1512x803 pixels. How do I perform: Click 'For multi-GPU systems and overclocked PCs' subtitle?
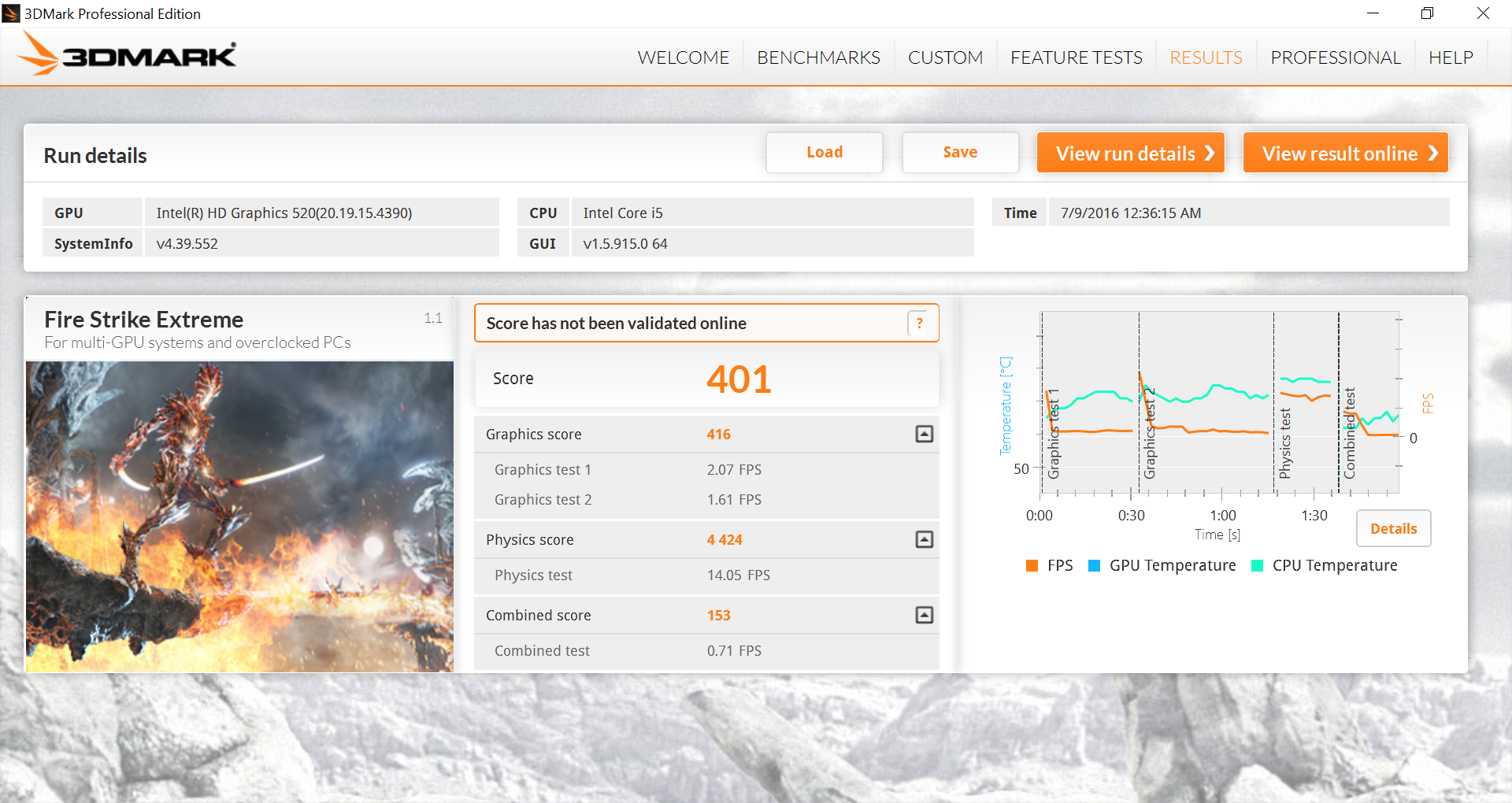pyautogui.click(x=198, y=342)
